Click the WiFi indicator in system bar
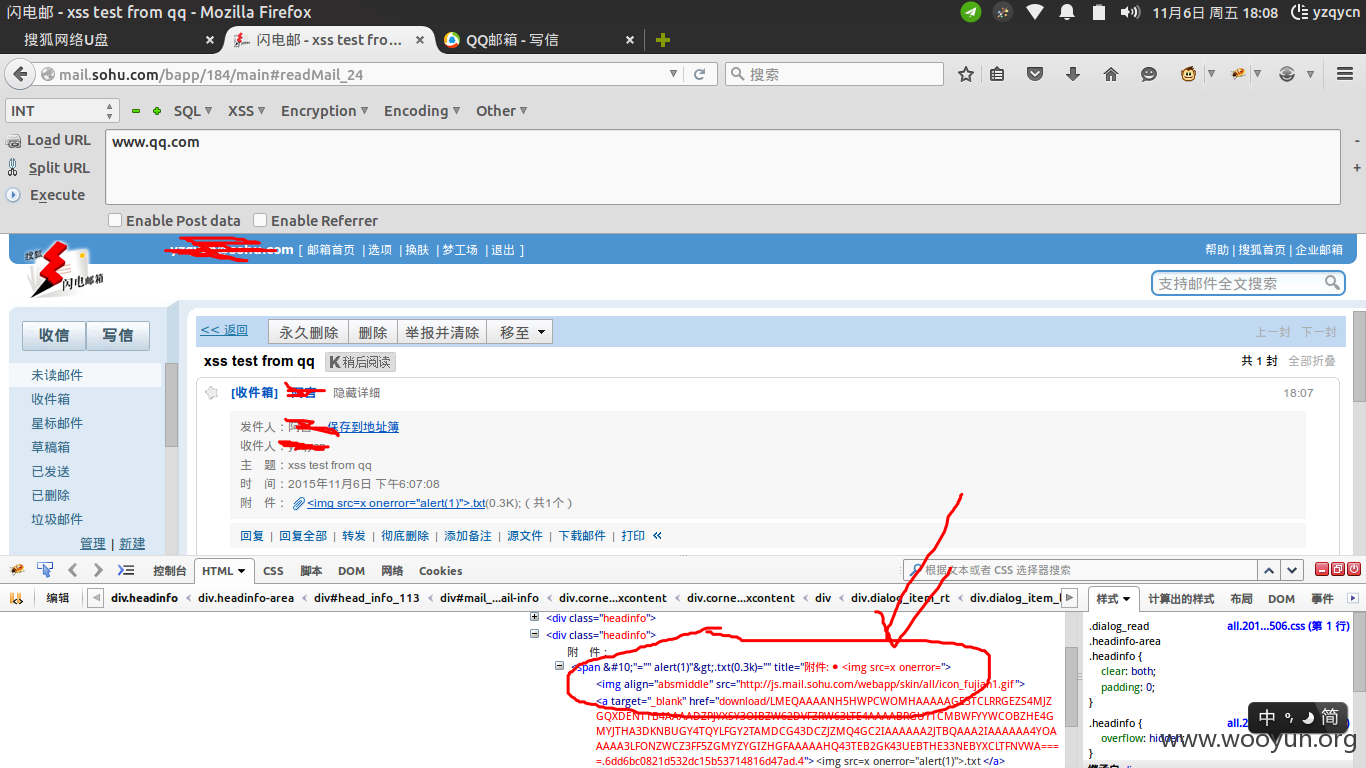 pyautogui.click(x=1035, y=12)
